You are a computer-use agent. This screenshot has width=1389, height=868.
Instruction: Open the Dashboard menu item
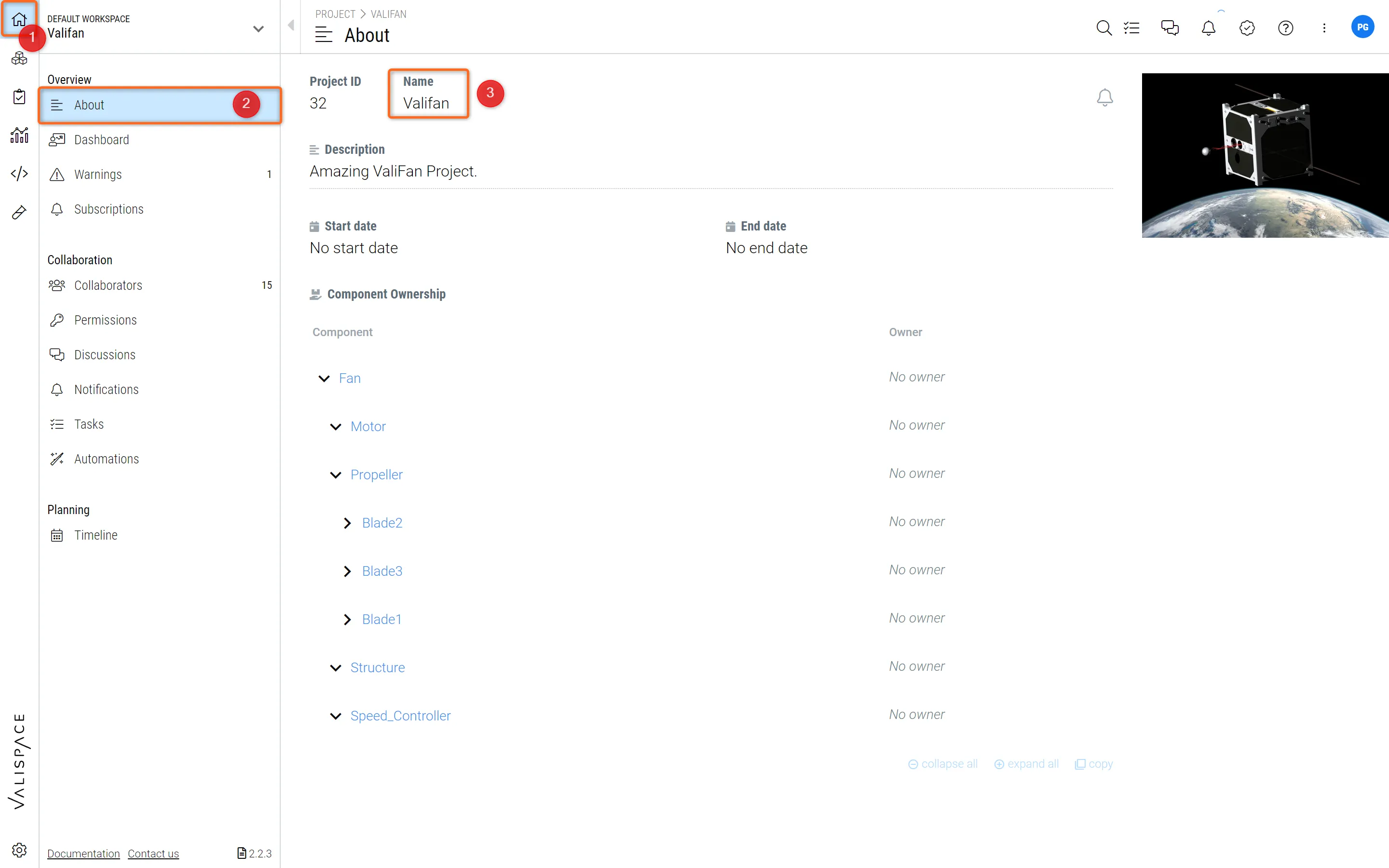pos(101,139)
